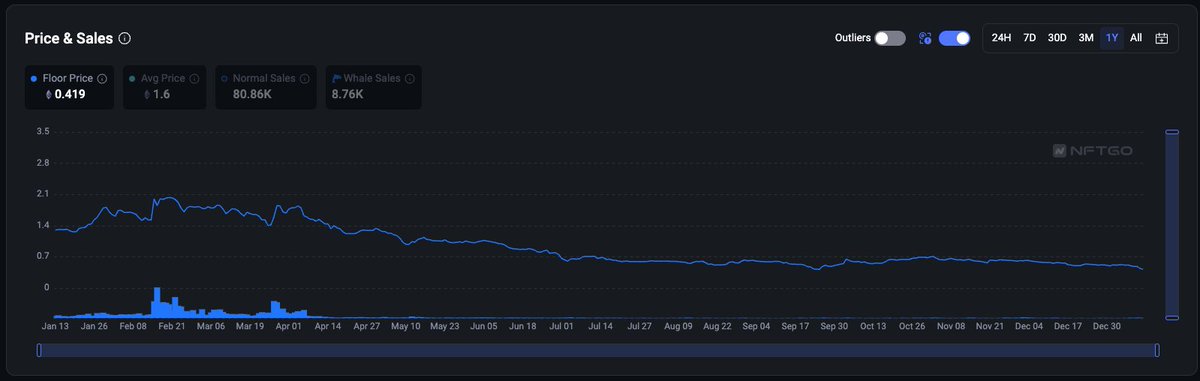Open the Price & Sales info tooltip icon
The height and width of the screenshot is (381, 1200).
pyautogui.click(x=125, y=38)
